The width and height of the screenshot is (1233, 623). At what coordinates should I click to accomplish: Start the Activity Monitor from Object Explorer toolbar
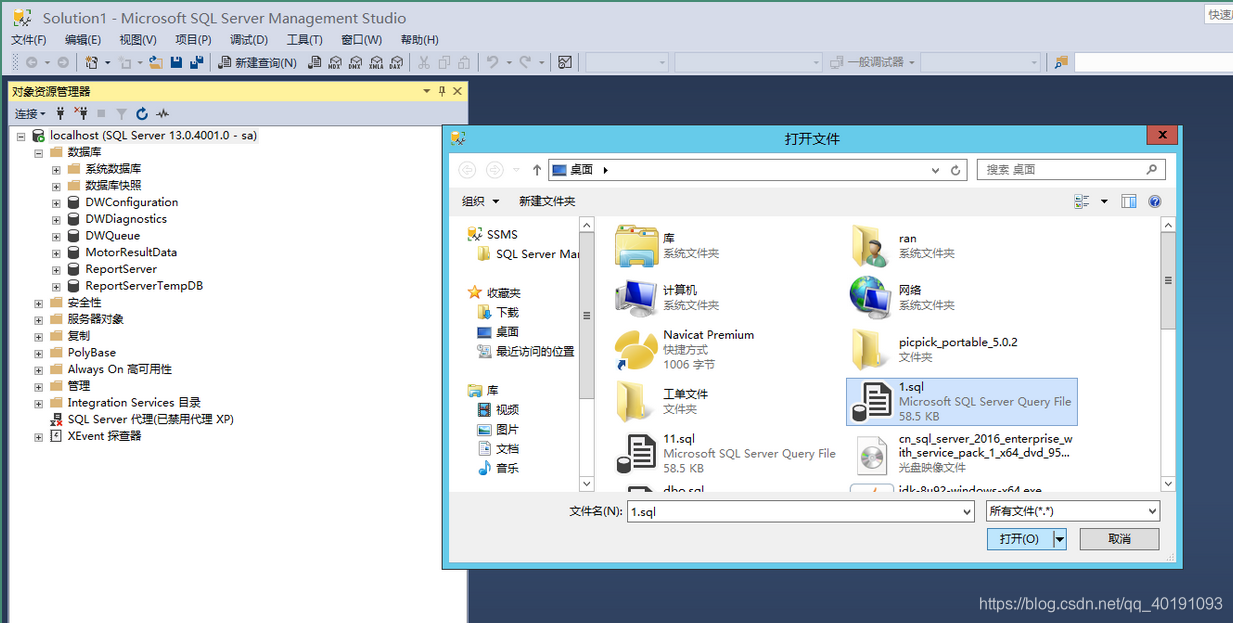(x=162, y=113)
